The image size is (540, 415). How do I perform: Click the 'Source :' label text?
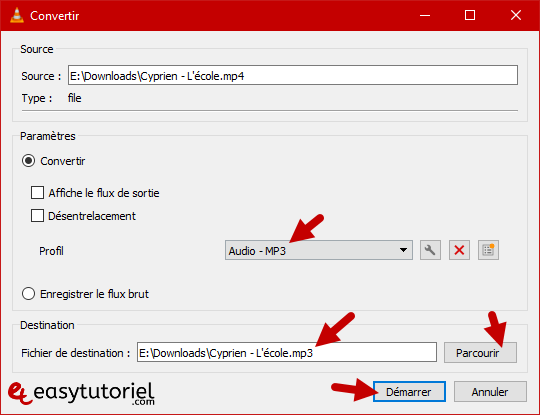pyautogui.click(x=41, y=76)
